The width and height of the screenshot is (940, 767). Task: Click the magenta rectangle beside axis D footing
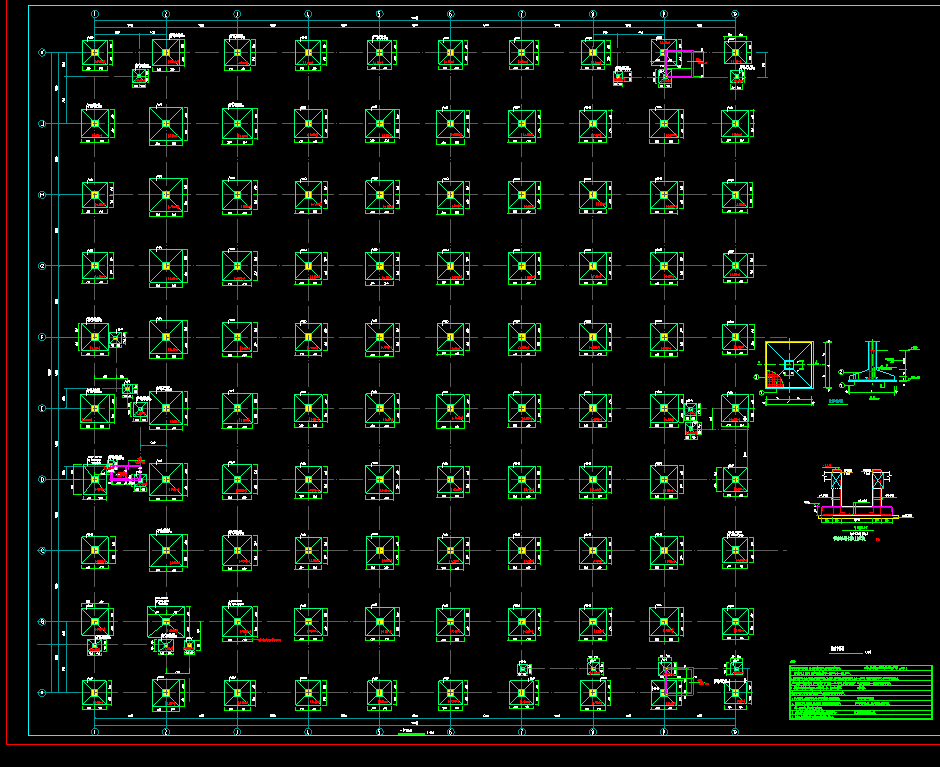pos(125,472)
